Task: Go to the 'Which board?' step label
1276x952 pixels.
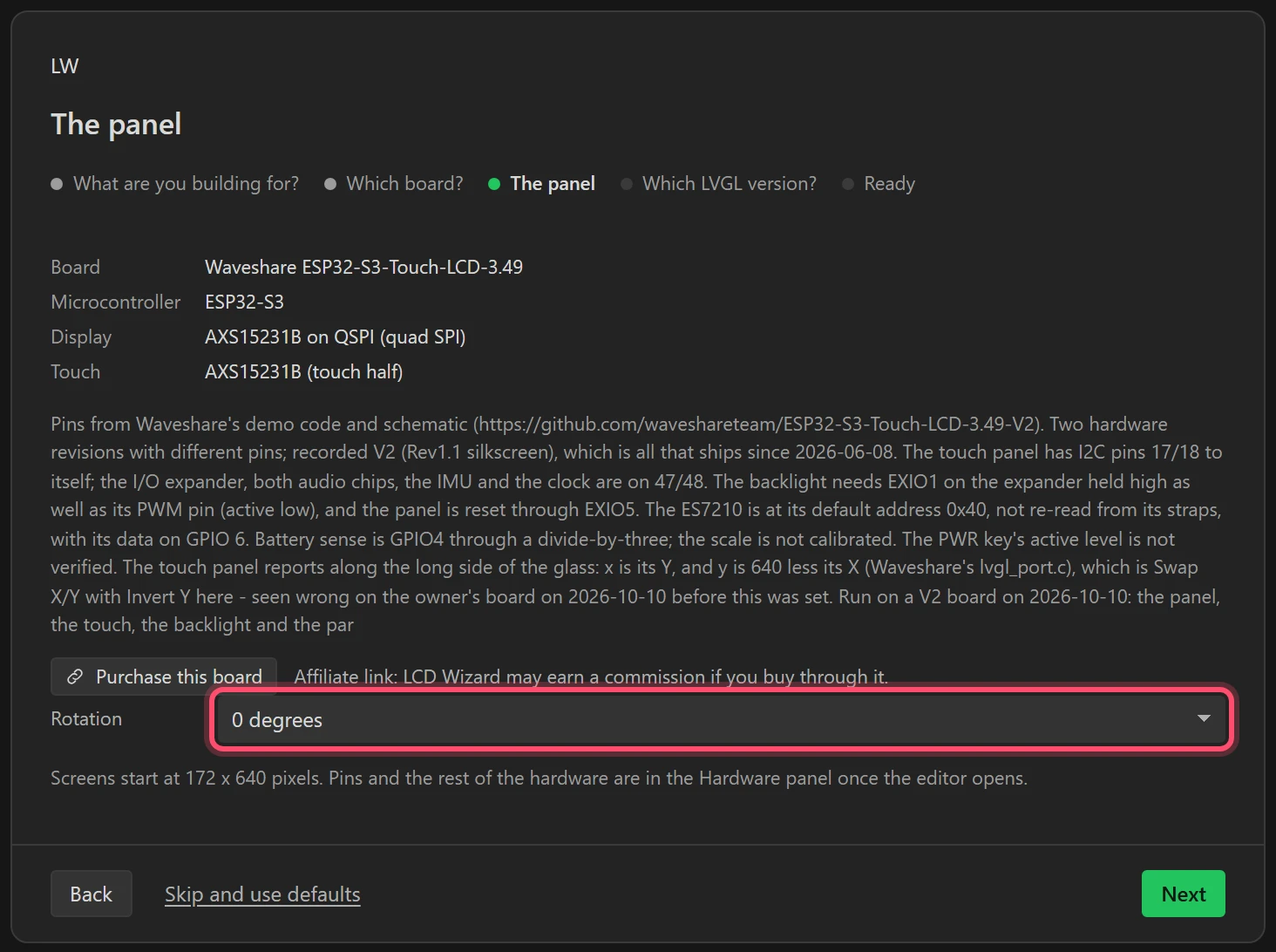Action: click(x=404, y=184)
